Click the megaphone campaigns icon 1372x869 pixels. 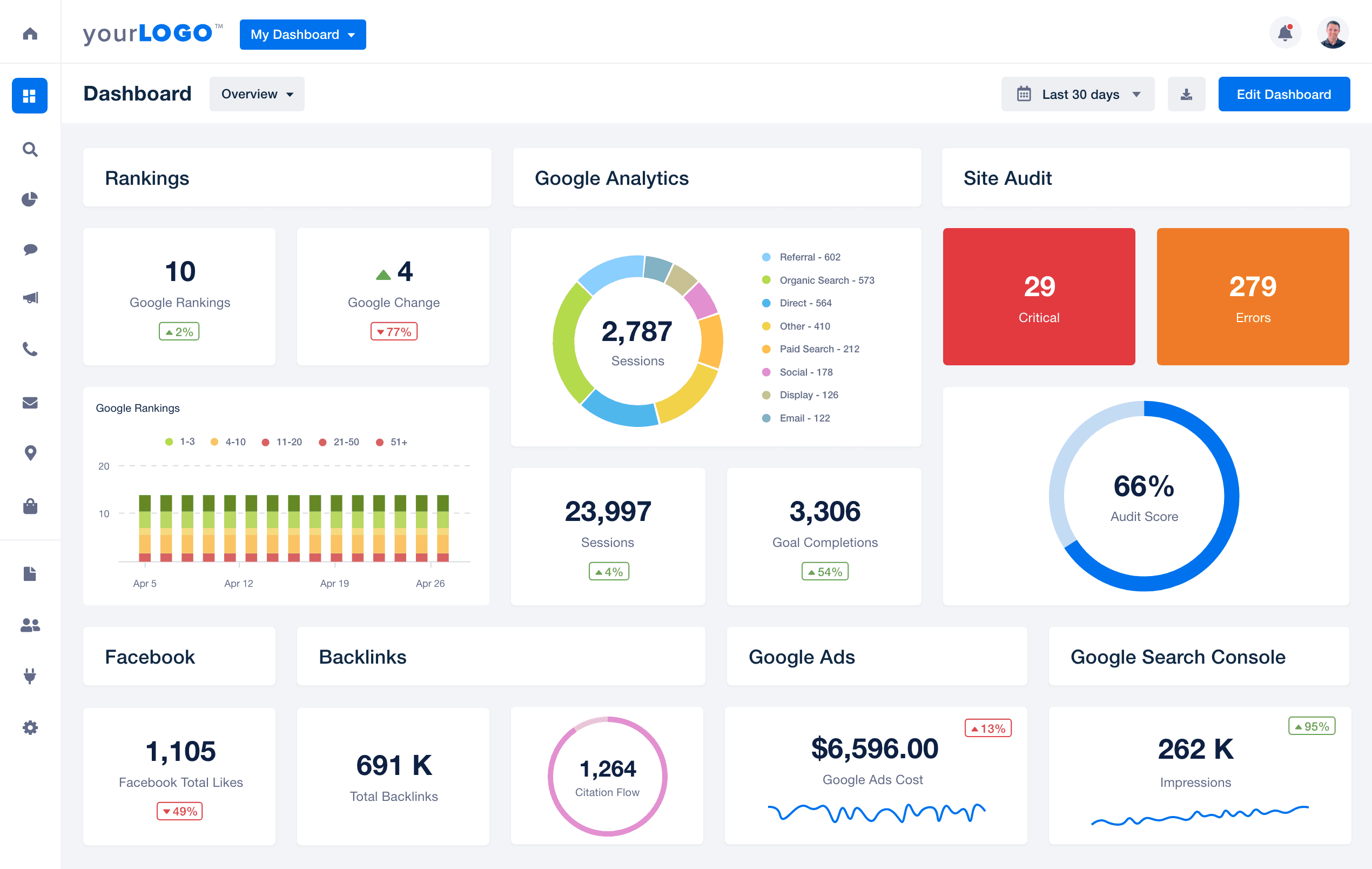[x=30, y=297]
